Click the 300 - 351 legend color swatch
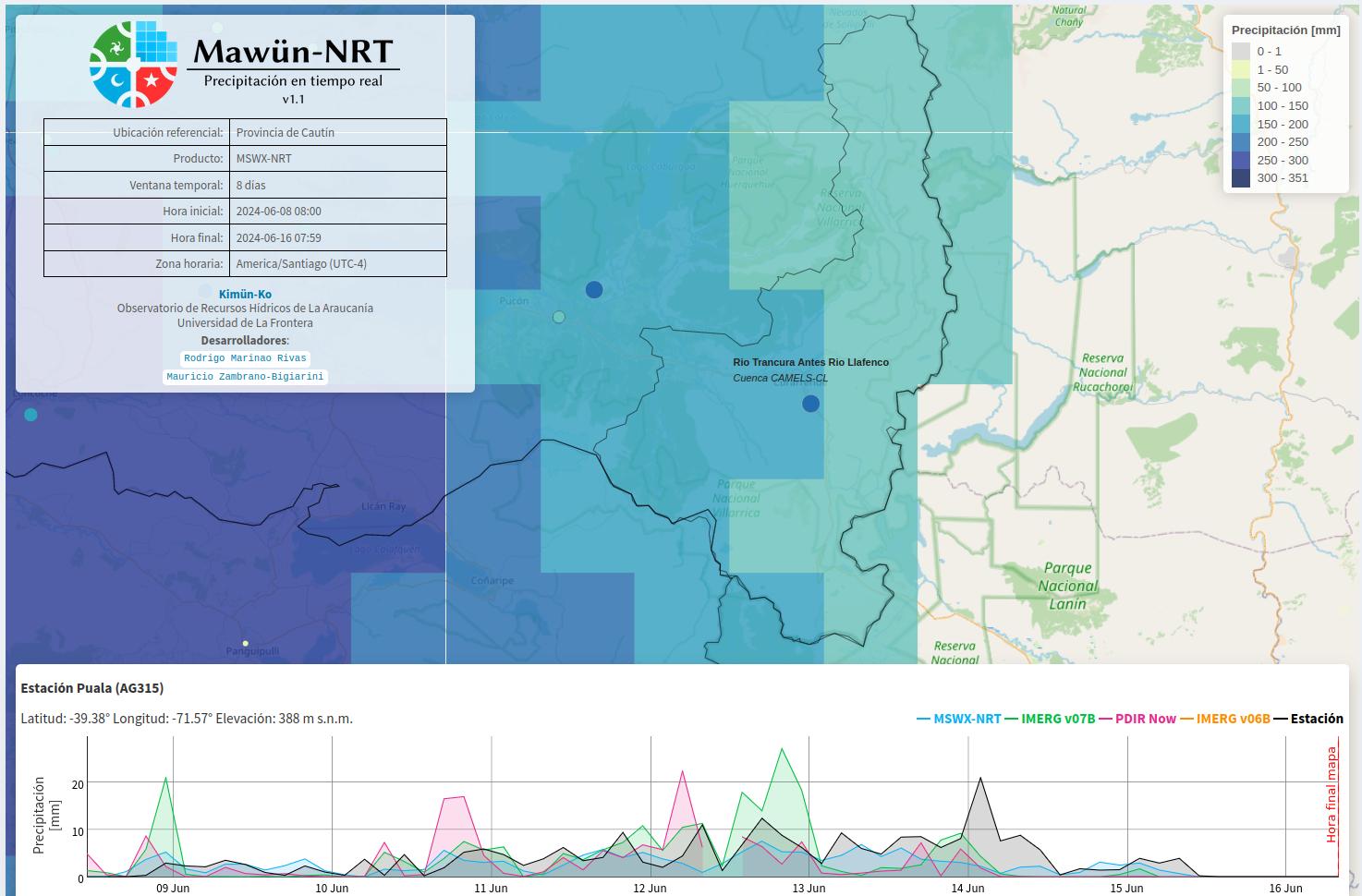 click(1241, 177)
